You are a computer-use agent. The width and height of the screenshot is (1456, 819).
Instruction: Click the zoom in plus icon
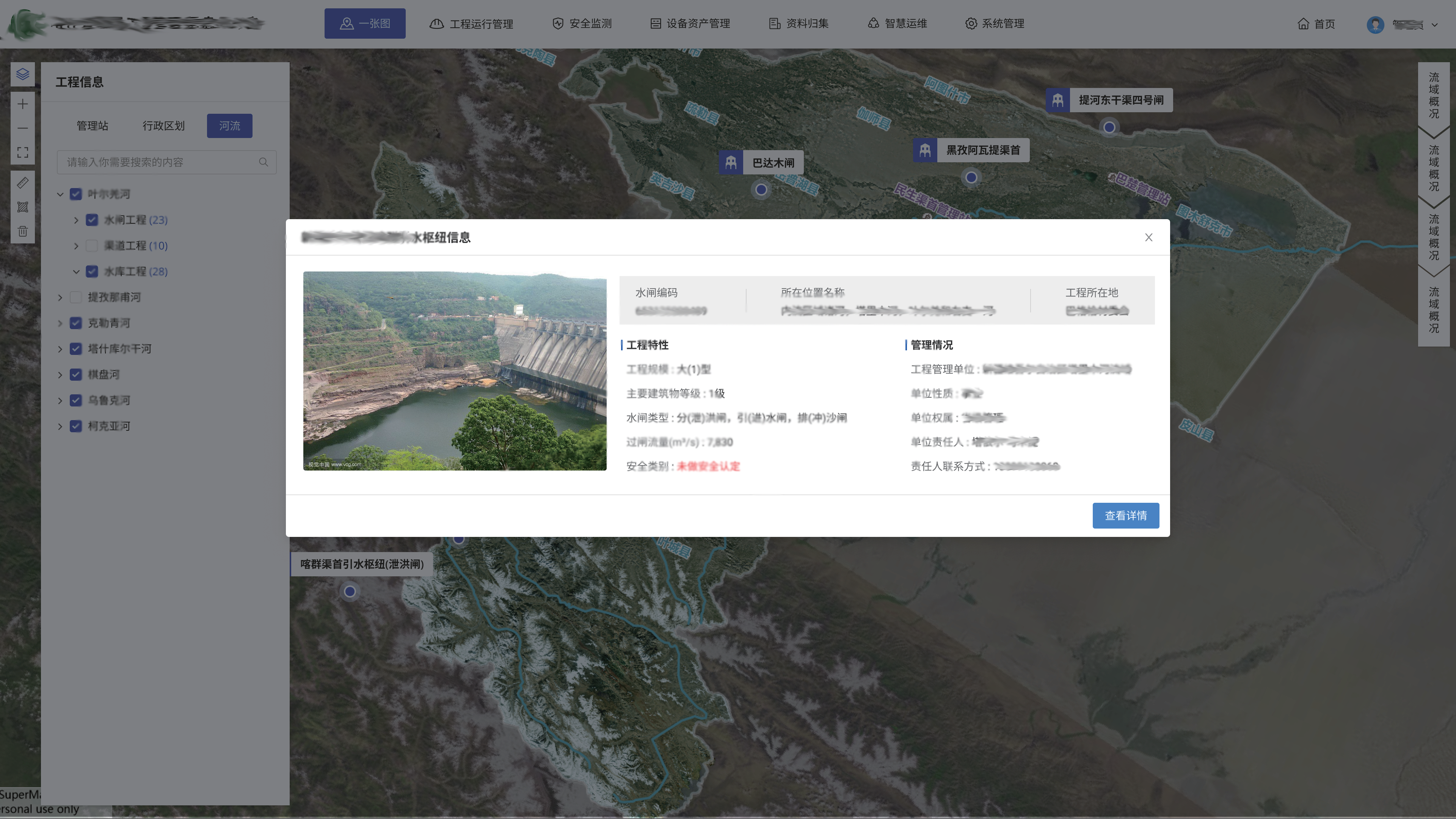pyautogui.click(x=23, y=104)
